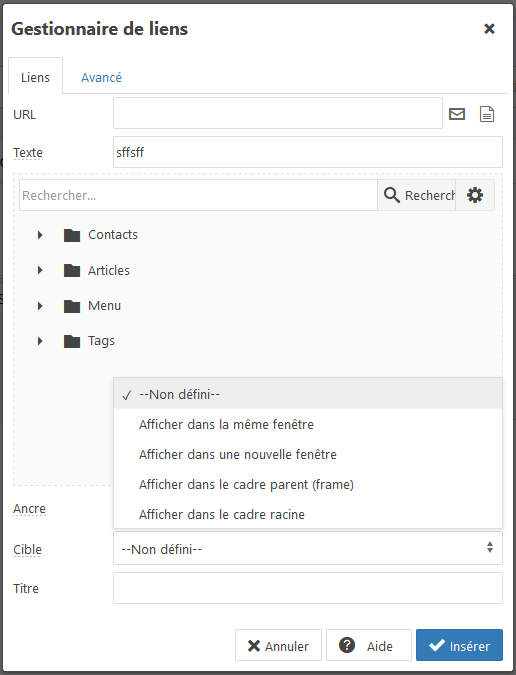Open the Cible dropdown select
This screenshot has width=516, height=675.
[308, 548]
